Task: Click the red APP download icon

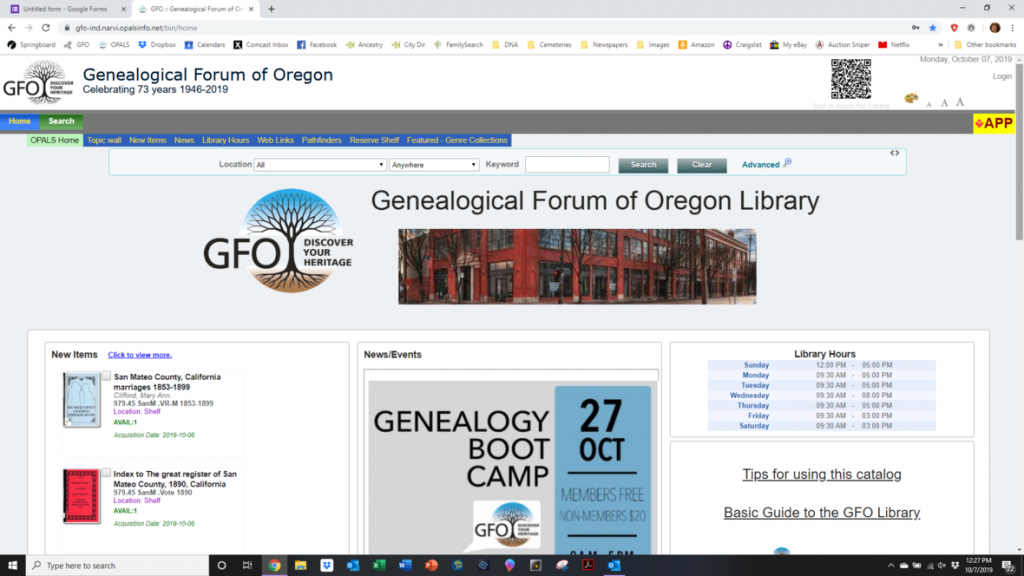Action: tap(994, 123)
